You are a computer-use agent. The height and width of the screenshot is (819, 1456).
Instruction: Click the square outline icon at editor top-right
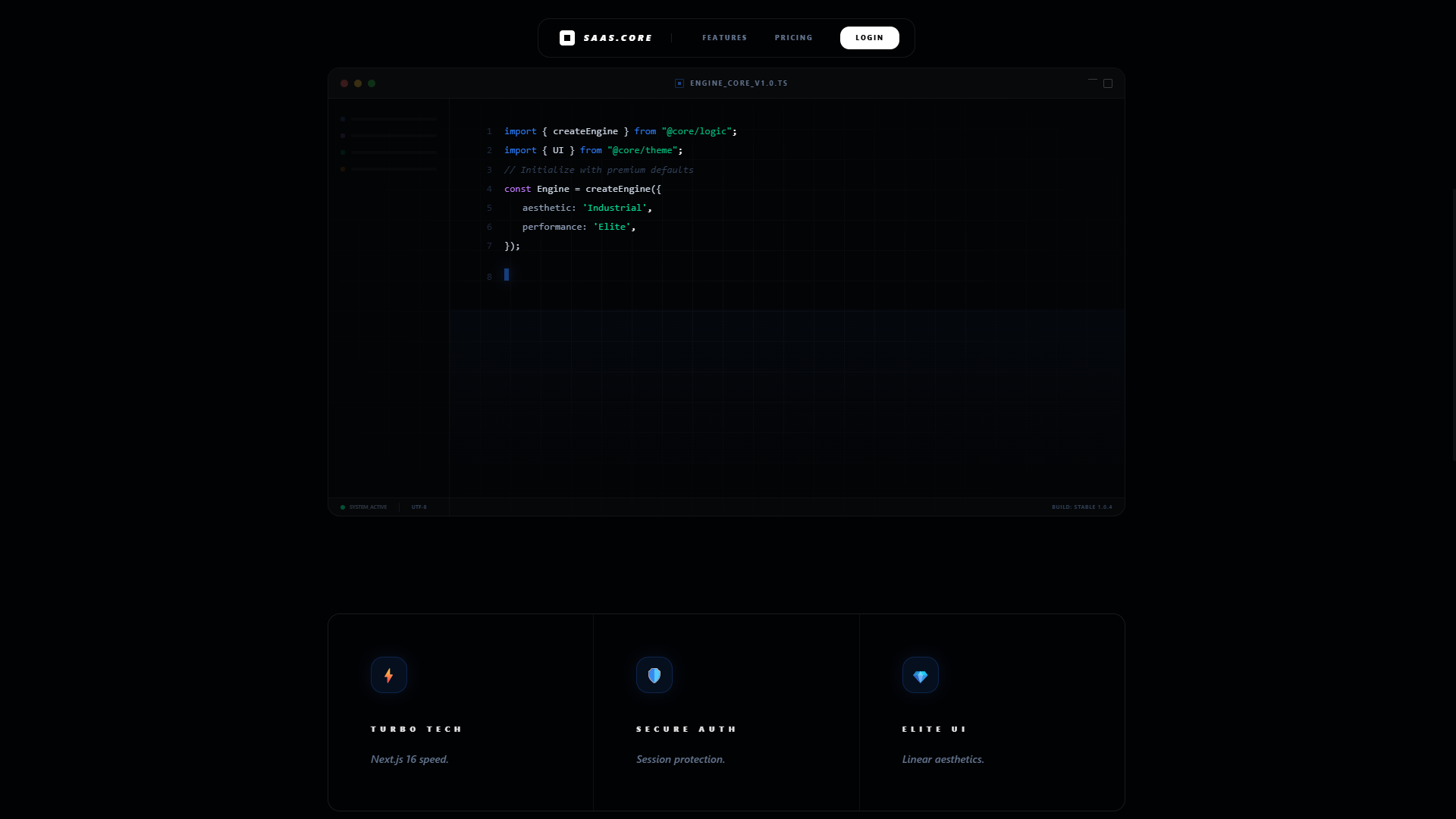[1108, 83]
